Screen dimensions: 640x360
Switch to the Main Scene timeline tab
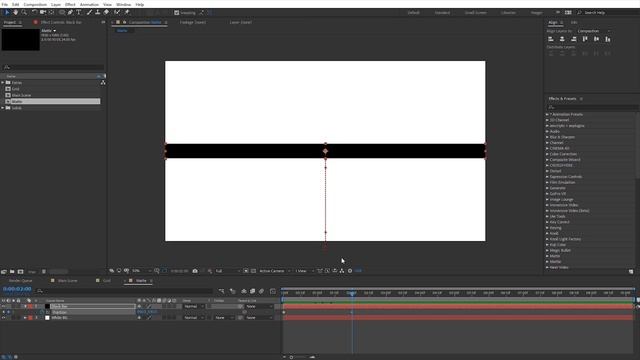click(67, 281)
